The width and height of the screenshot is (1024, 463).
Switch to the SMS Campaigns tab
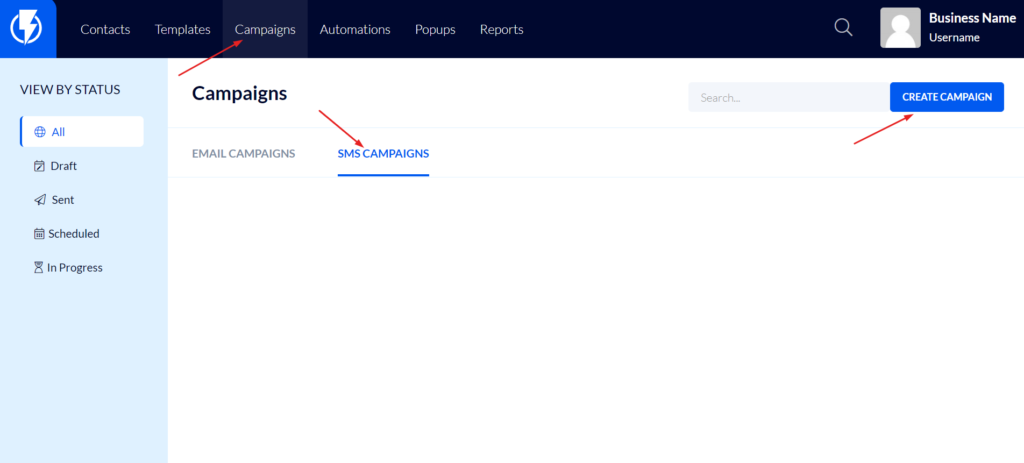coord(383,153)
